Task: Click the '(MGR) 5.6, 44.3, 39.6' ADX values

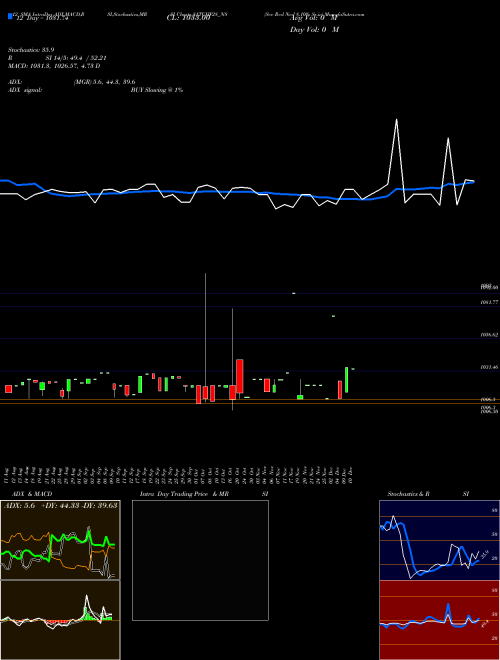Action: [104, 82]
